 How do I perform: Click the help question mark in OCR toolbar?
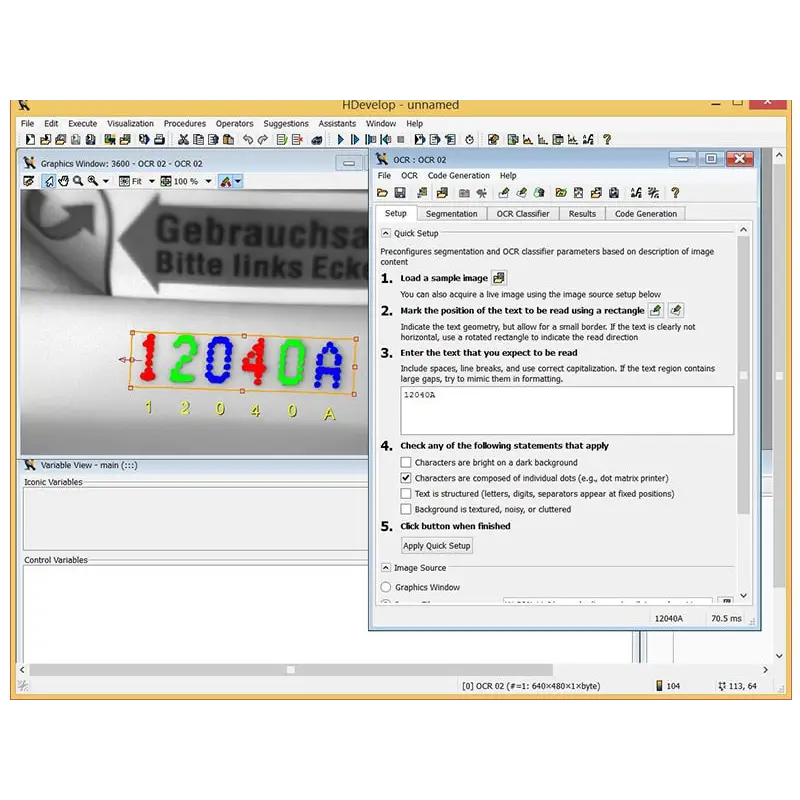coord(675,192)
